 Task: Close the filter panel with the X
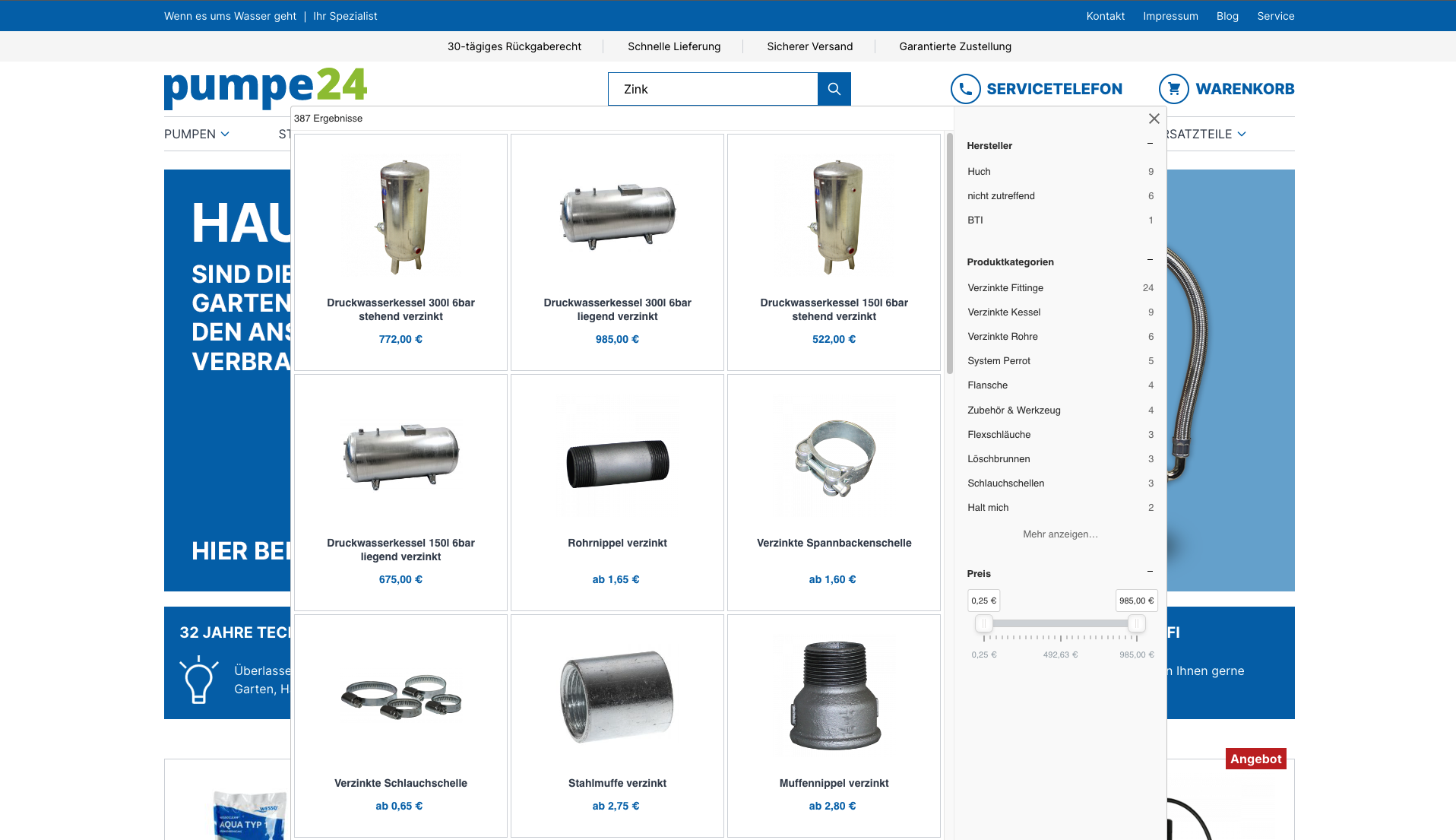coord(1154,119)
